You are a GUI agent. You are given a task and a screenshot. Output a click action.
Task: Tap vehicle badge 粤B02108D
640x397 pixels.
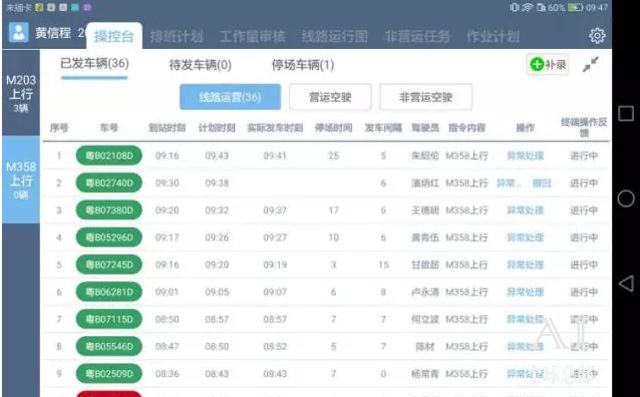[109, 155]
